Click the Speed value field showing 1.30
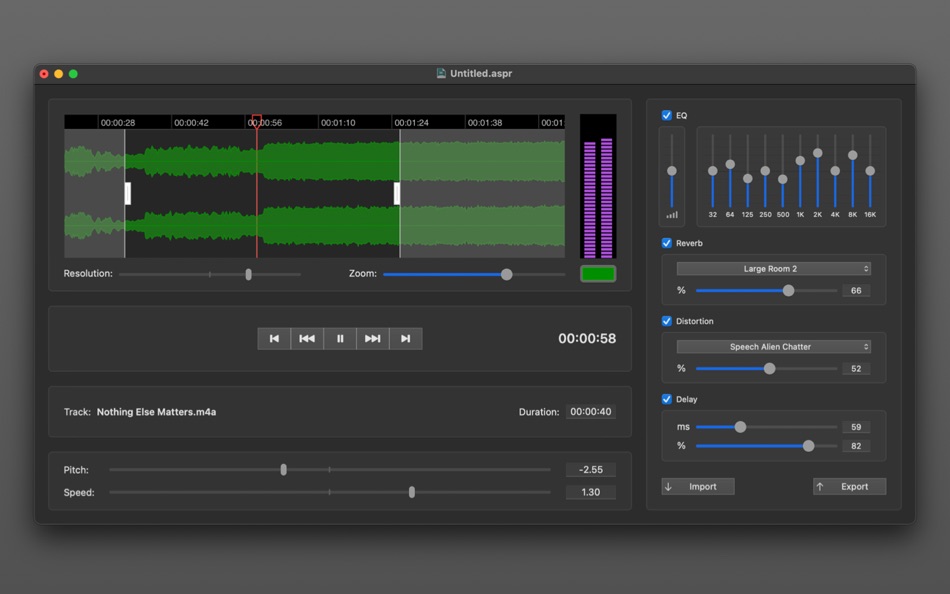The height and width of the screenshot is (594, 950). (x=591, y=492)
